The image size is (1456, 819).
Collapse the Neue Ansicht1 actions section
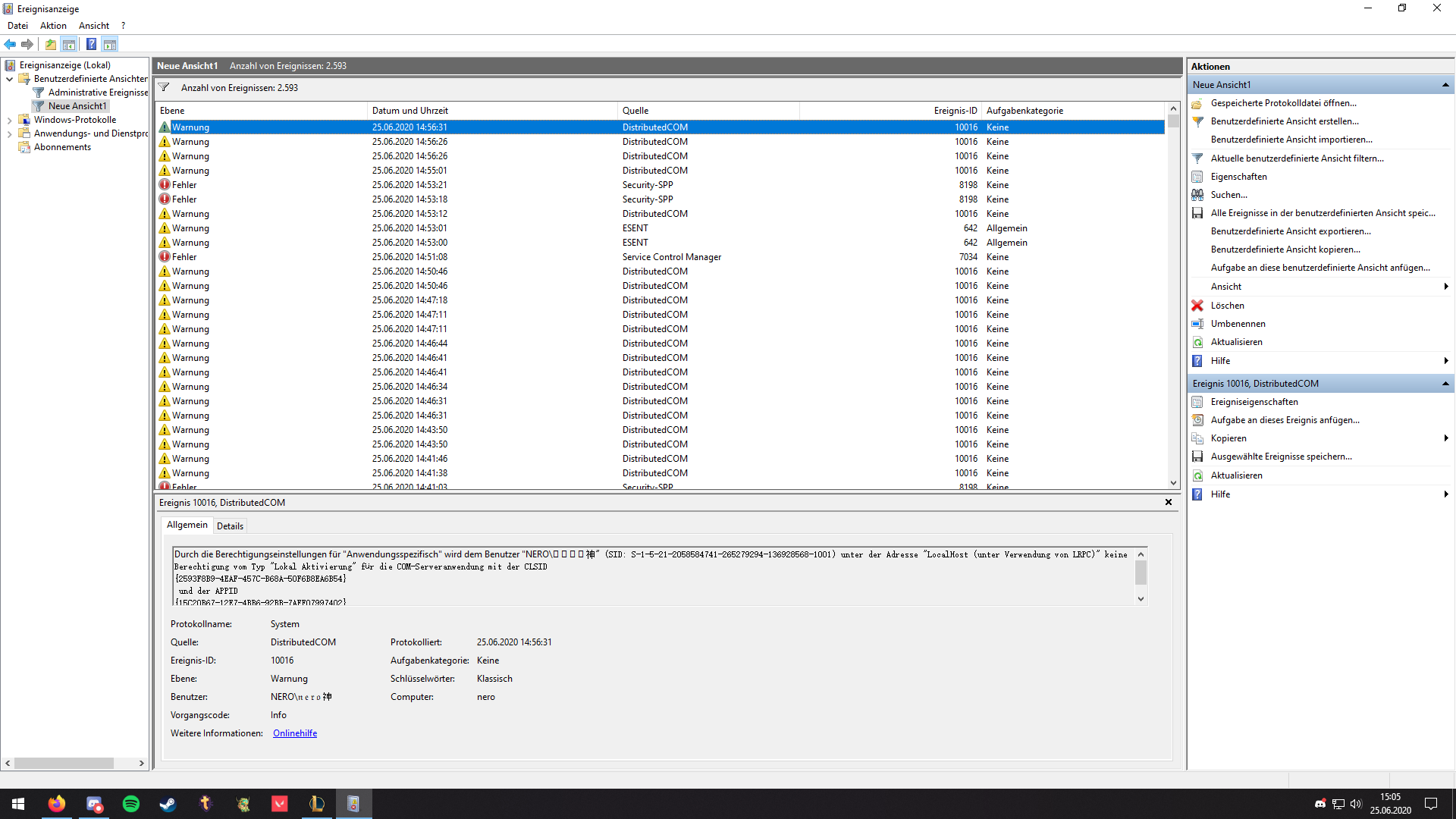coord(1445,85)
